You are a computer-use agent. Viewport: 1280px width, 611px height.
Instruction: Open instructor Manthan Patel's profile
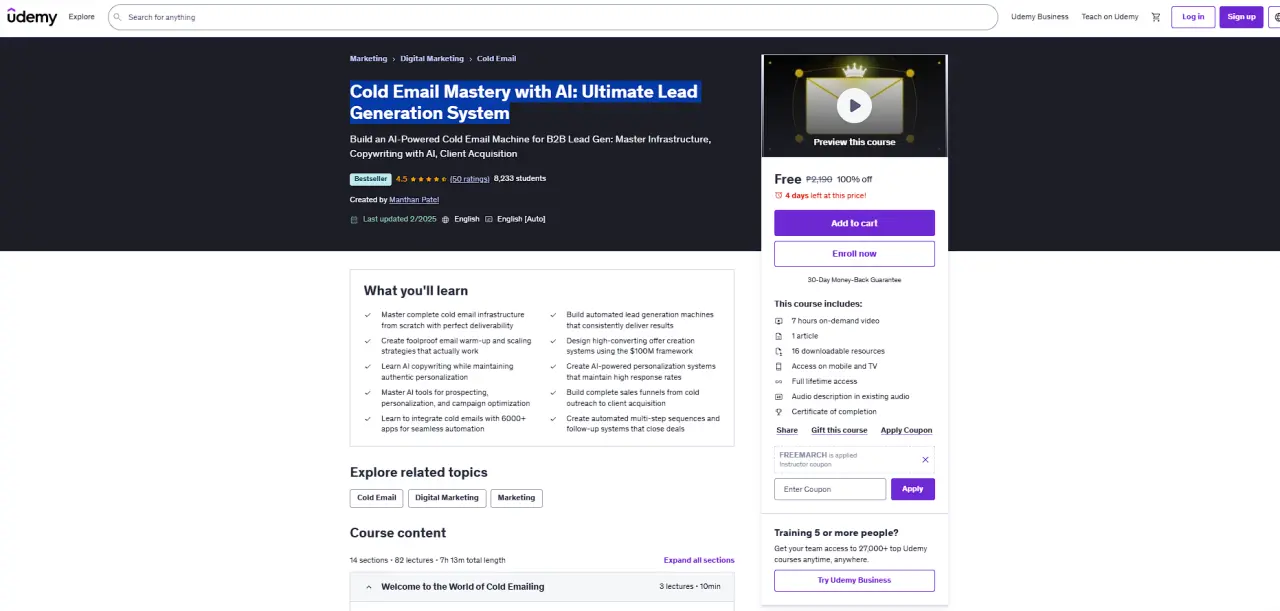[414, 200]
